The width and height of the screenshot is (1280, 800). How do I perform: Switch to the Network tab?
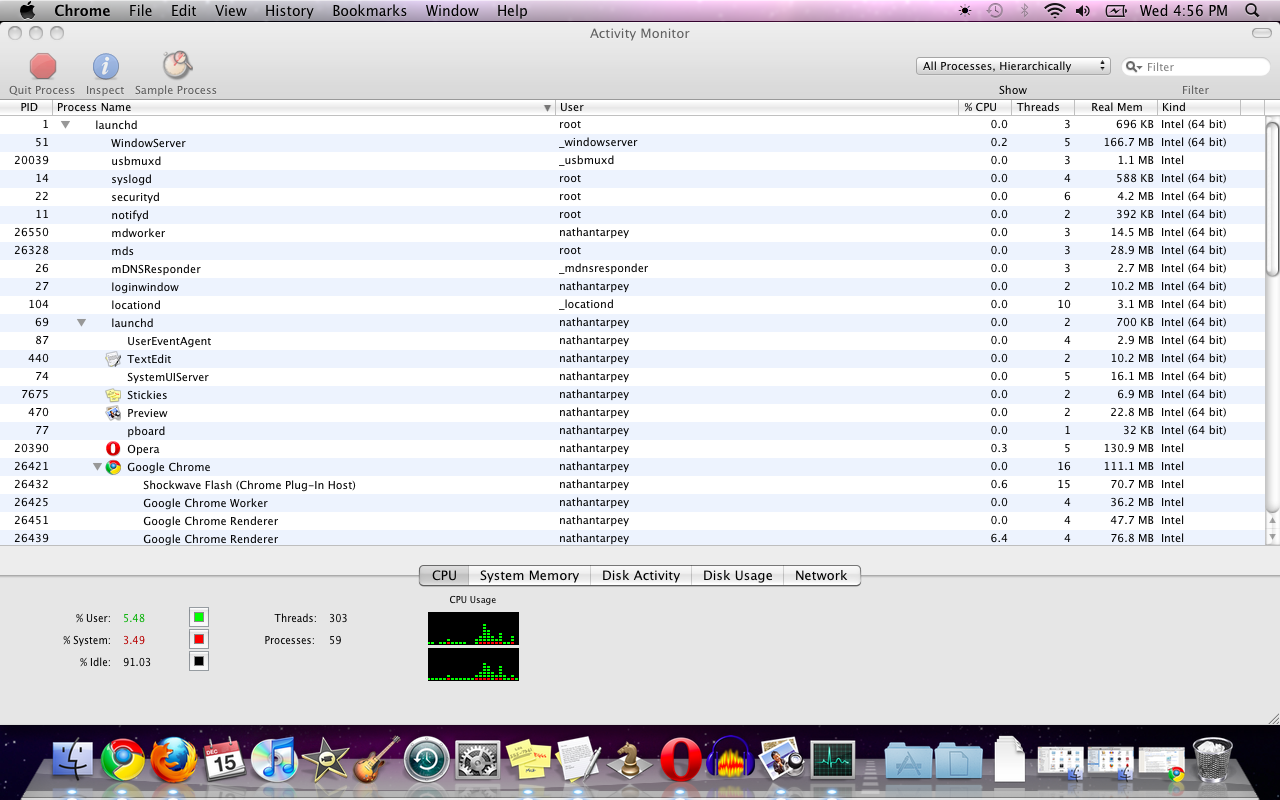(821, 575)
